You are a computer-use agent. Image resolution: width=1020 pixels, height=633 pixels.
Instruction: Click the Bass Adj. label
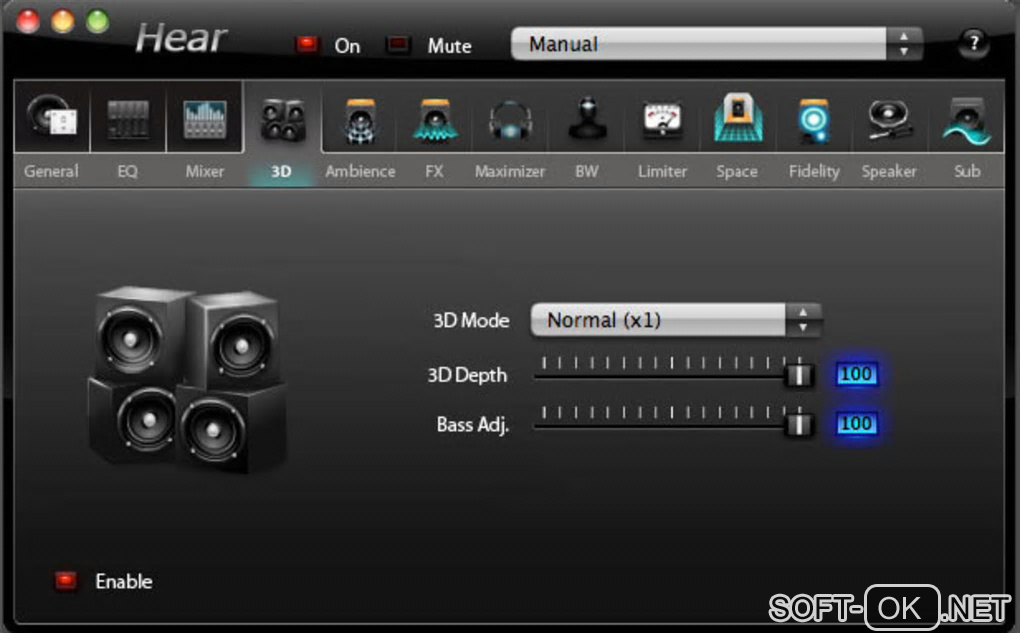[472, 425]
